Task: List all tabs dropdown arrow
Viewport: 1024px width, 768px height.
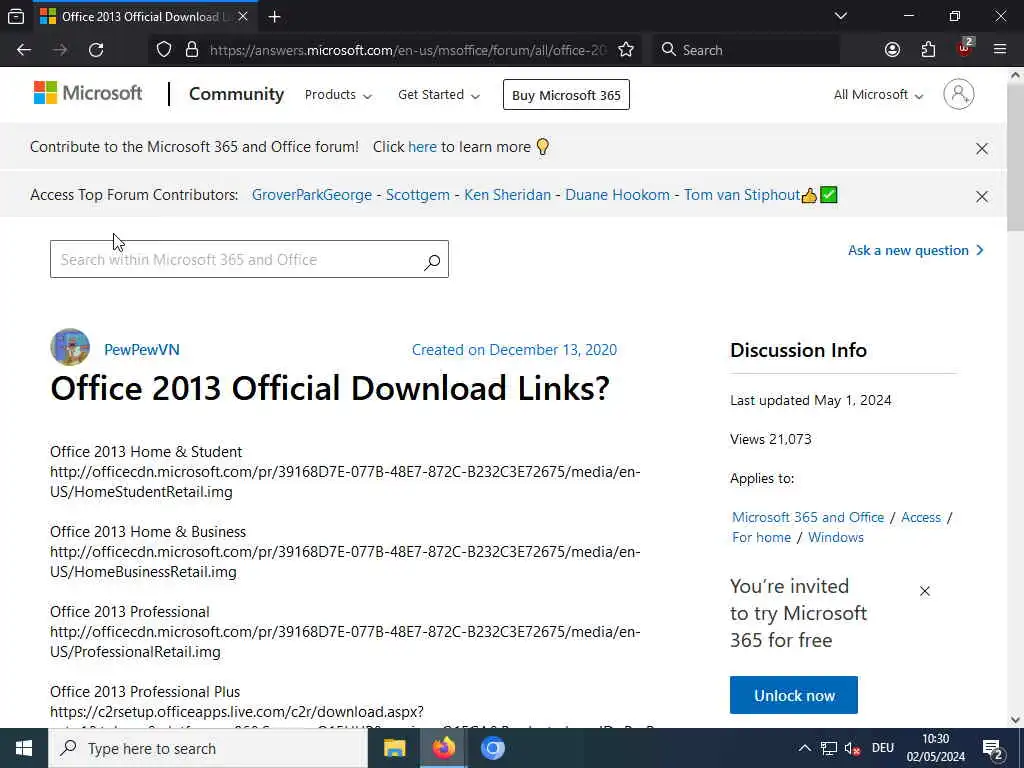Action: tap(840, 16)
